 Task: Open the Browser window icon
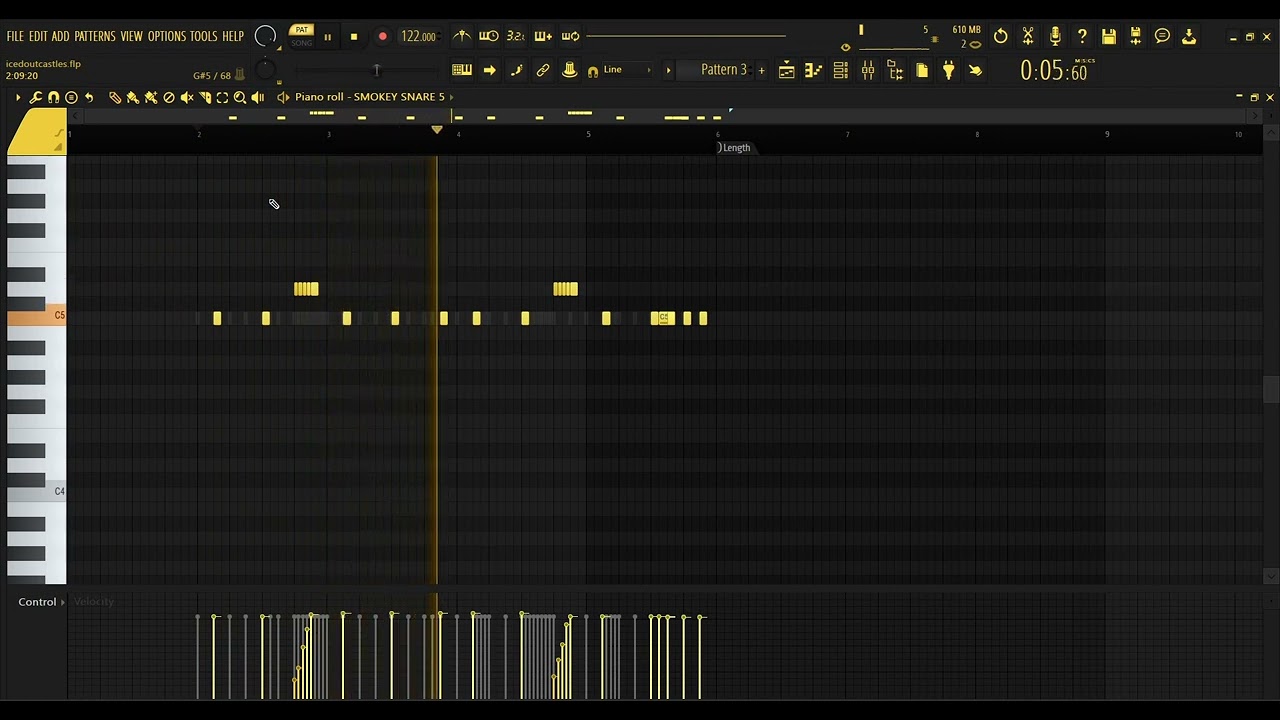click(895, 70)
